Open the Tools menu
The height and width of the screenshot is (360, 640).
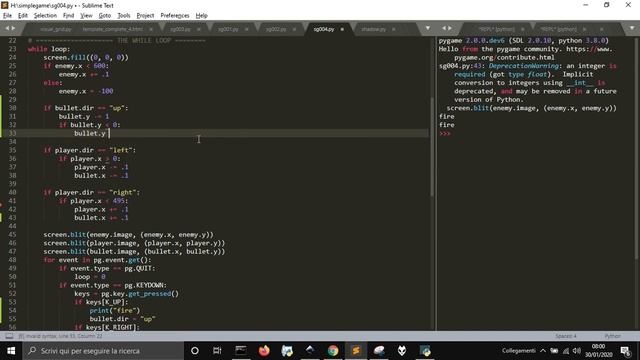coord(124,16)
